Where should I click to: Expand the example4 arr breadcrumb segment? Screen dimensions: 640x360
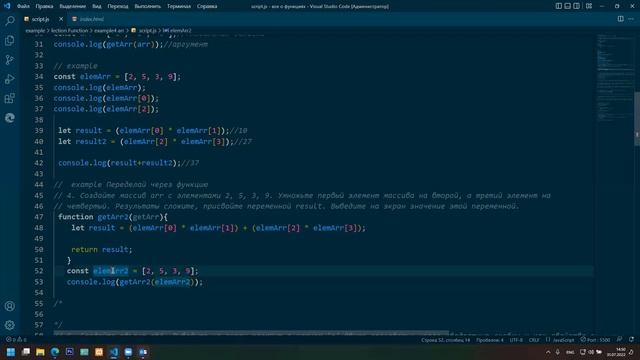109,30
